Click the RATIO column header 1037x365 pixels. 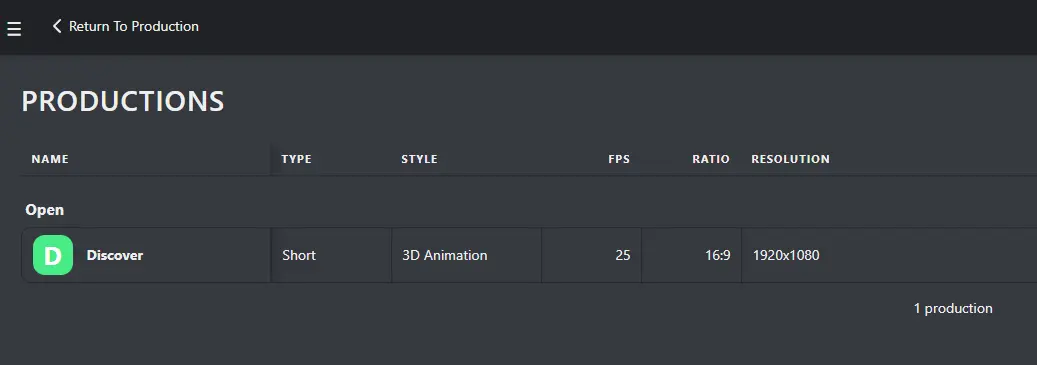pyautogui.click(x=711, y=159)
